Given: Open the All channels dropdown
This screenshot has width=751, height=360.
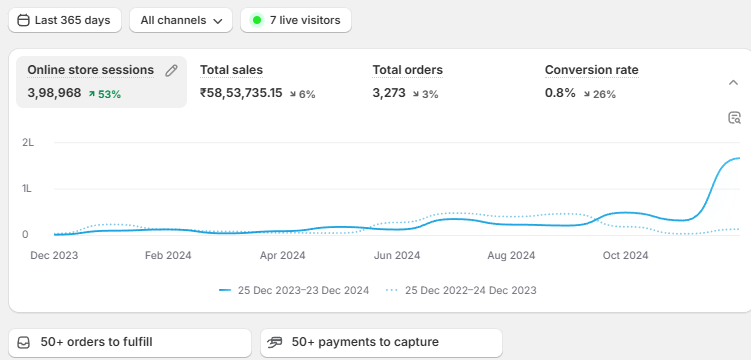Looking at the screenshot, I should click(181, 20).
